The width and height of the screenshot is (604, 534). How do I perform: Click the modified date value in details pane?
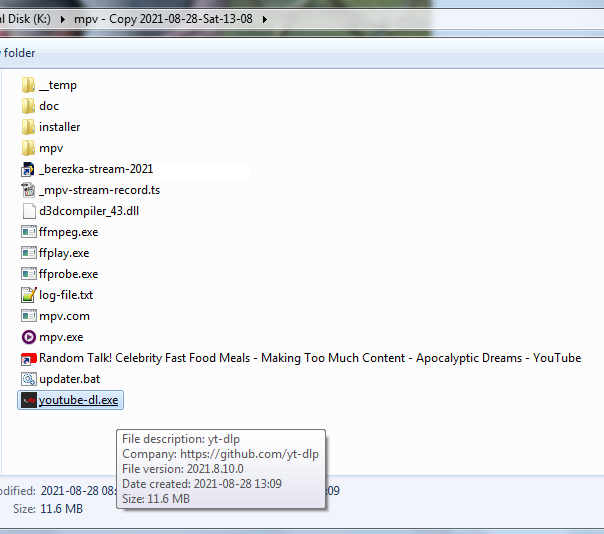(78, 491)
